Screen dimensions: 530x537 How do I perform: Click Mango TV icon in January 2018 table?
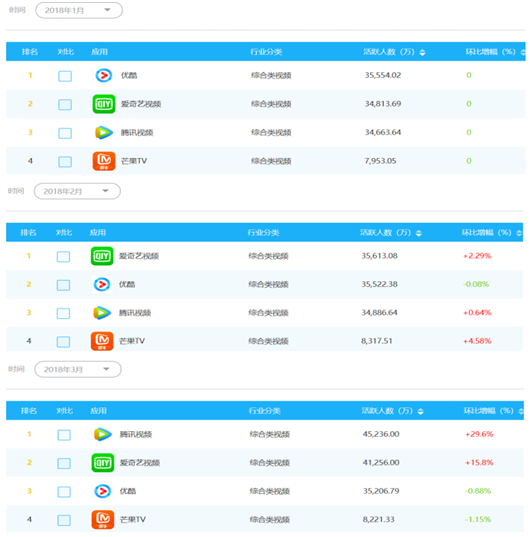(x=104, y=161)
